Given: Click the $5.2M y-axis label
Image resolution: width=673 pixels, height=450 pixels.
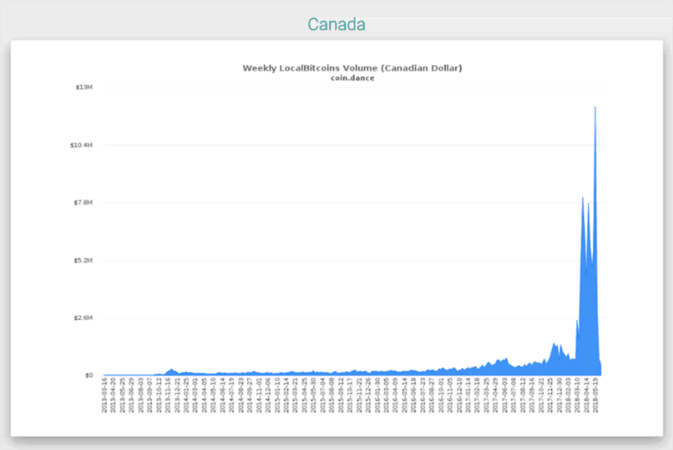Looking at the screenshot, I should click(x=83, y=260).
